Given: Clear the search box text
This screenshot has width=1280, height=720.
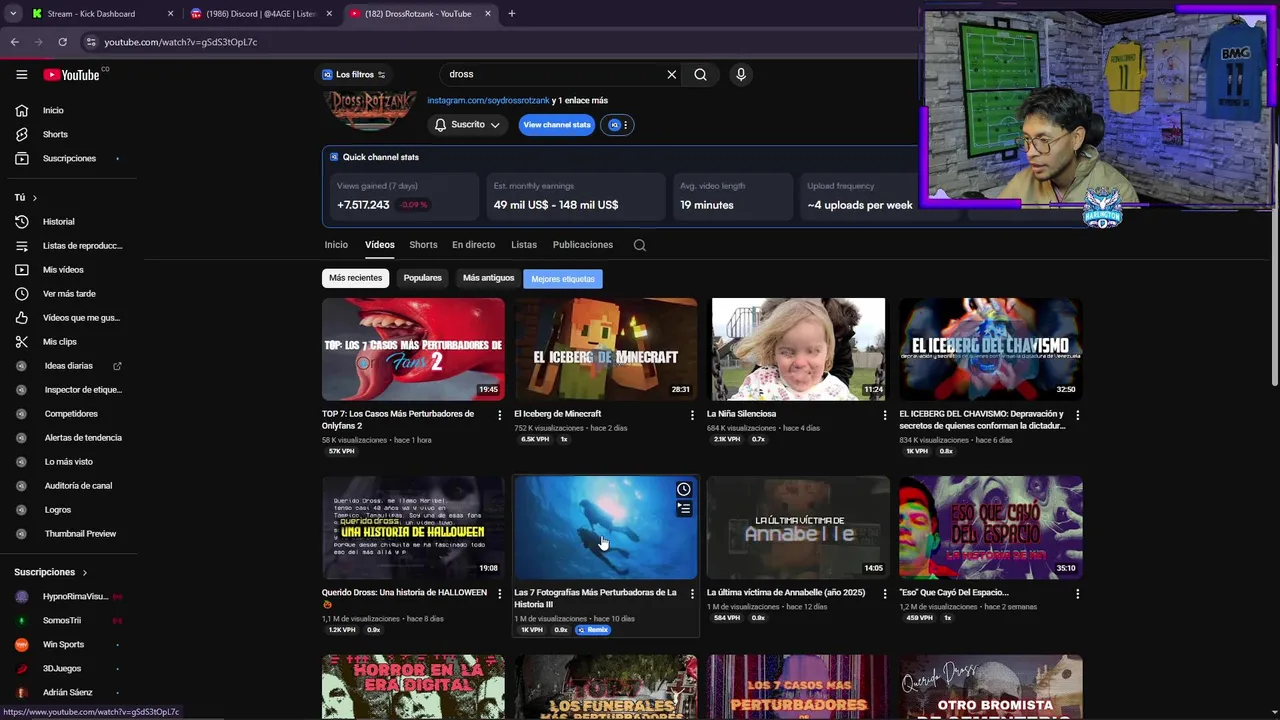Looking at the screenshot, I should pos(672,74).
